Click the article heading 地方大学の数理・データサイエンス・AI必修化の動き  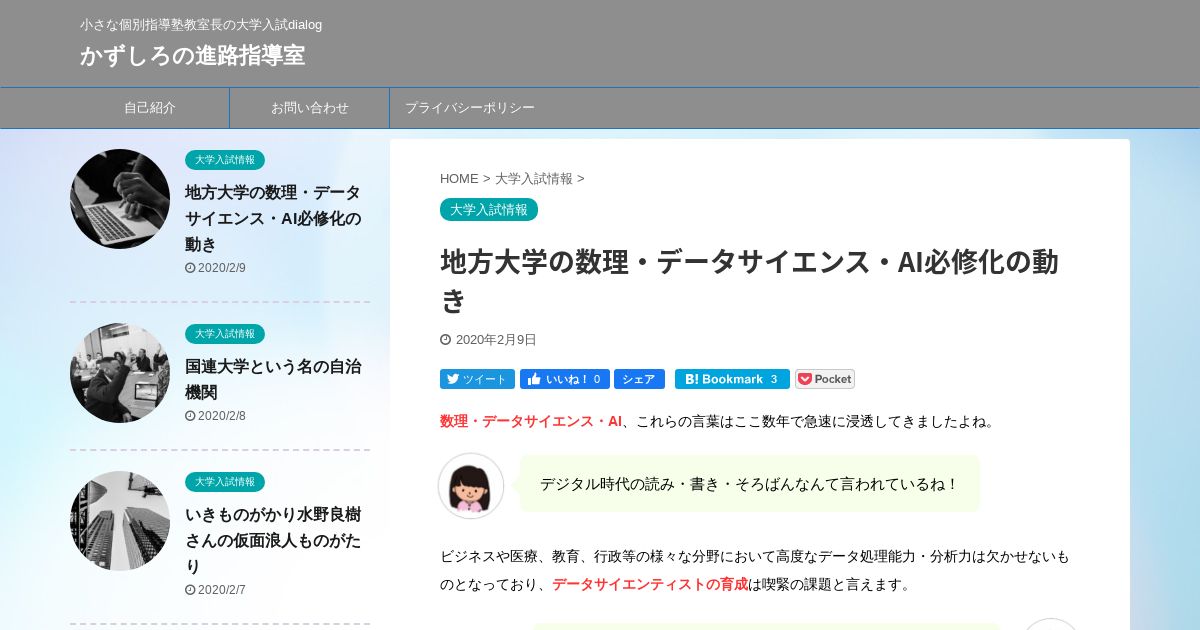(x=750, y=280)
